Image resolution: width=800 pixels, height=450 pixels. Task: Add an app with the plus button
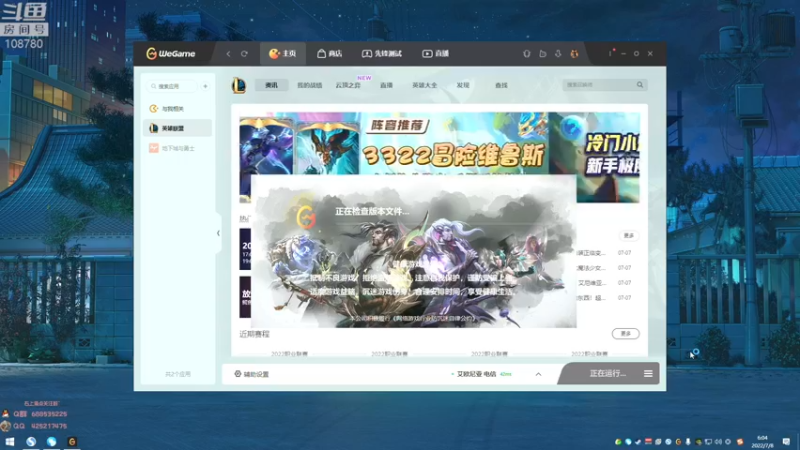tap(205, 86)
